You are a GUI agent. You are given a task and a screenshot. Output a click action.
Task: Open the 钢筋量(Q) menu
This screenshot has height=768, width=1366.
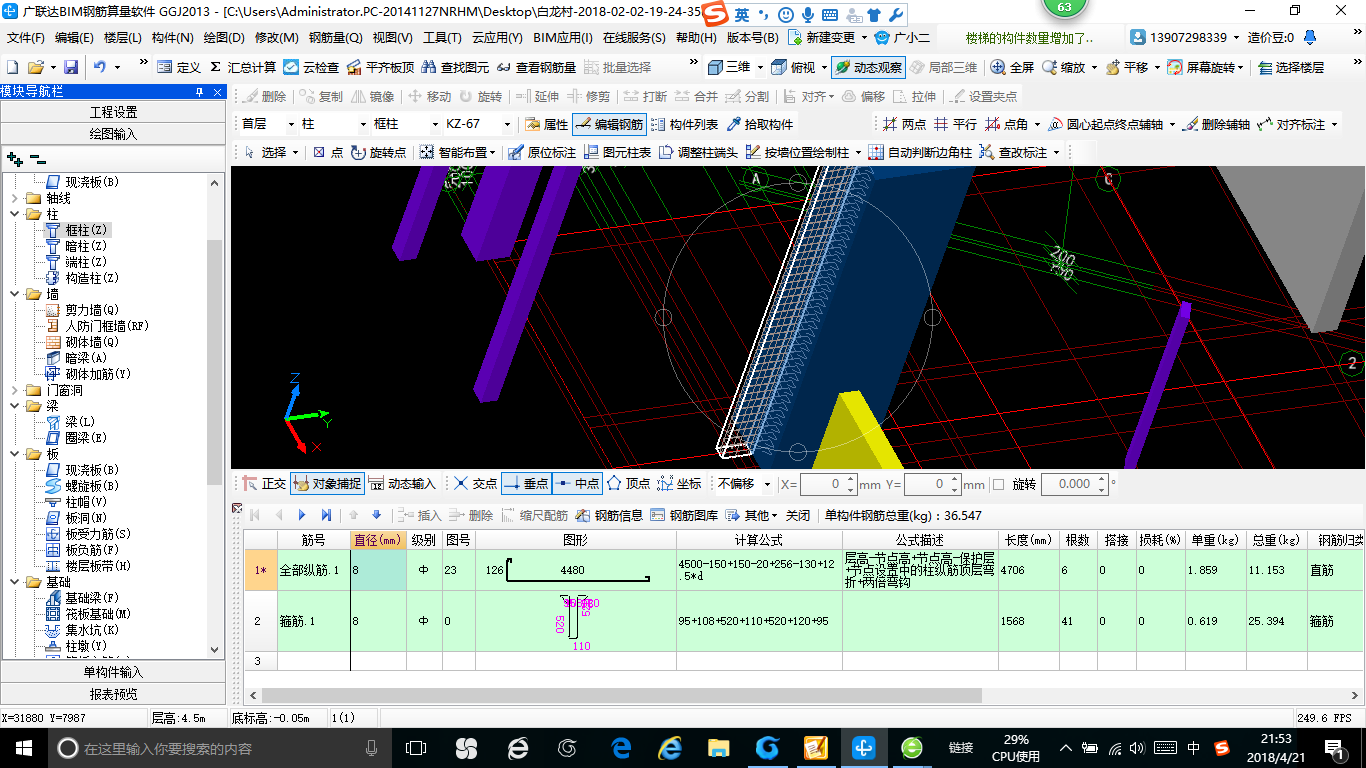[335, 38]
